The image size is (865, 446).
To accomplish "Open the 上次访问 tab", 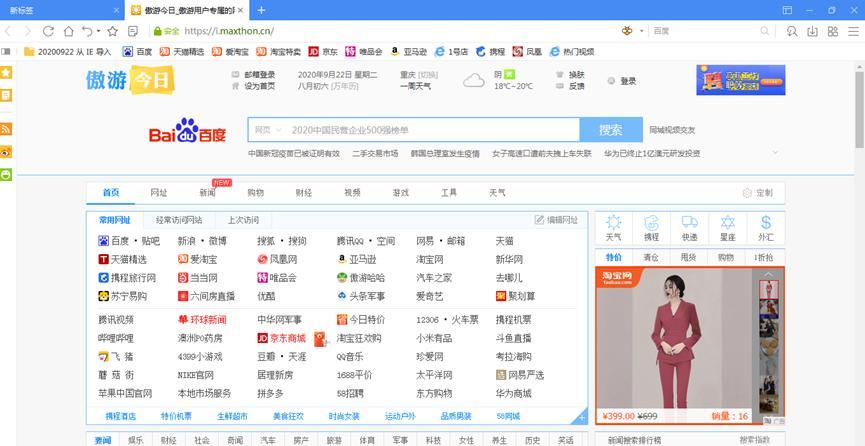I will point(243,220).
